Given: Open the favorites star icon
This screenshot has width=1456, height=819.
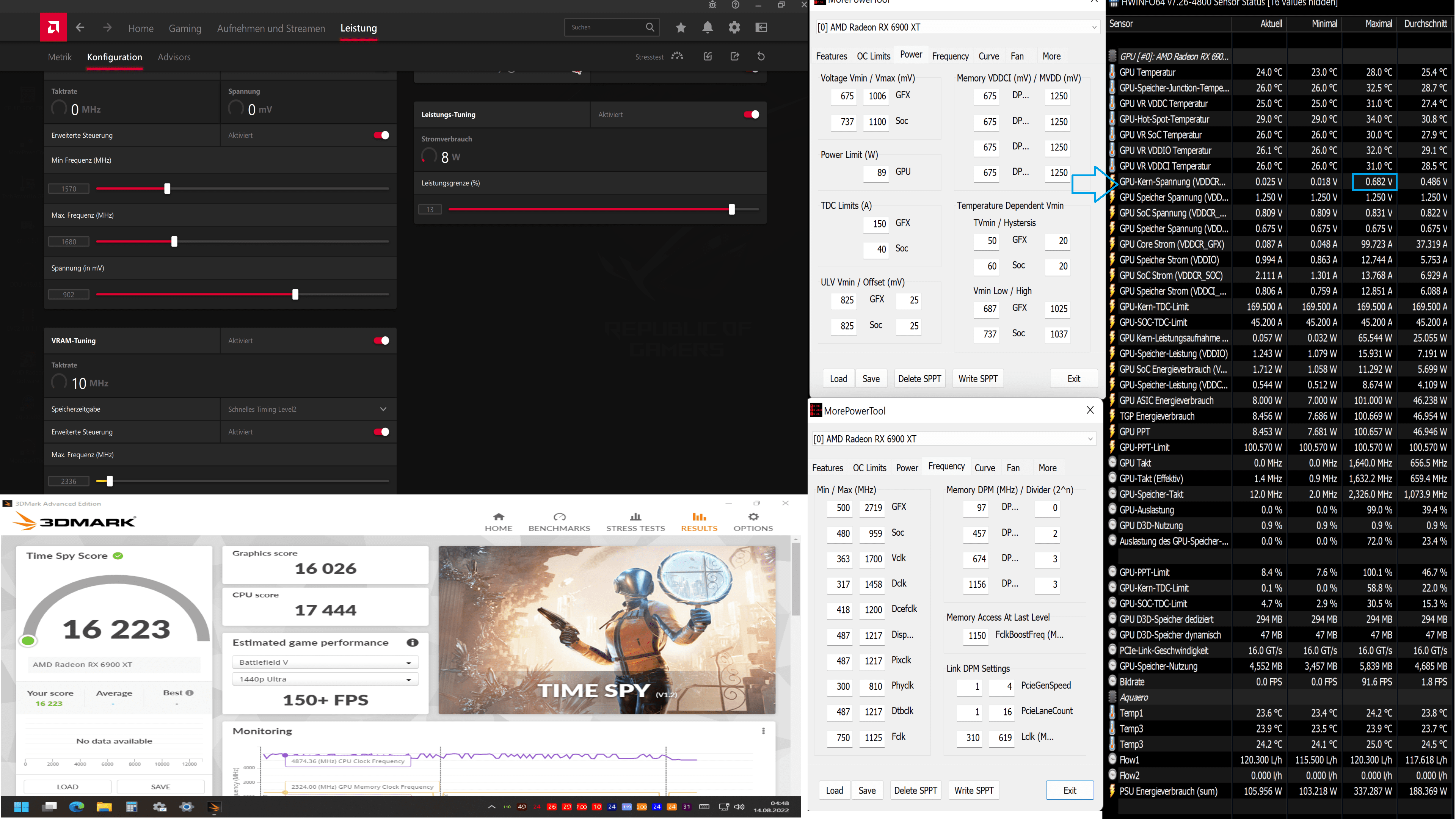Looking at the screenshot, I should click(x=681, y=27).
